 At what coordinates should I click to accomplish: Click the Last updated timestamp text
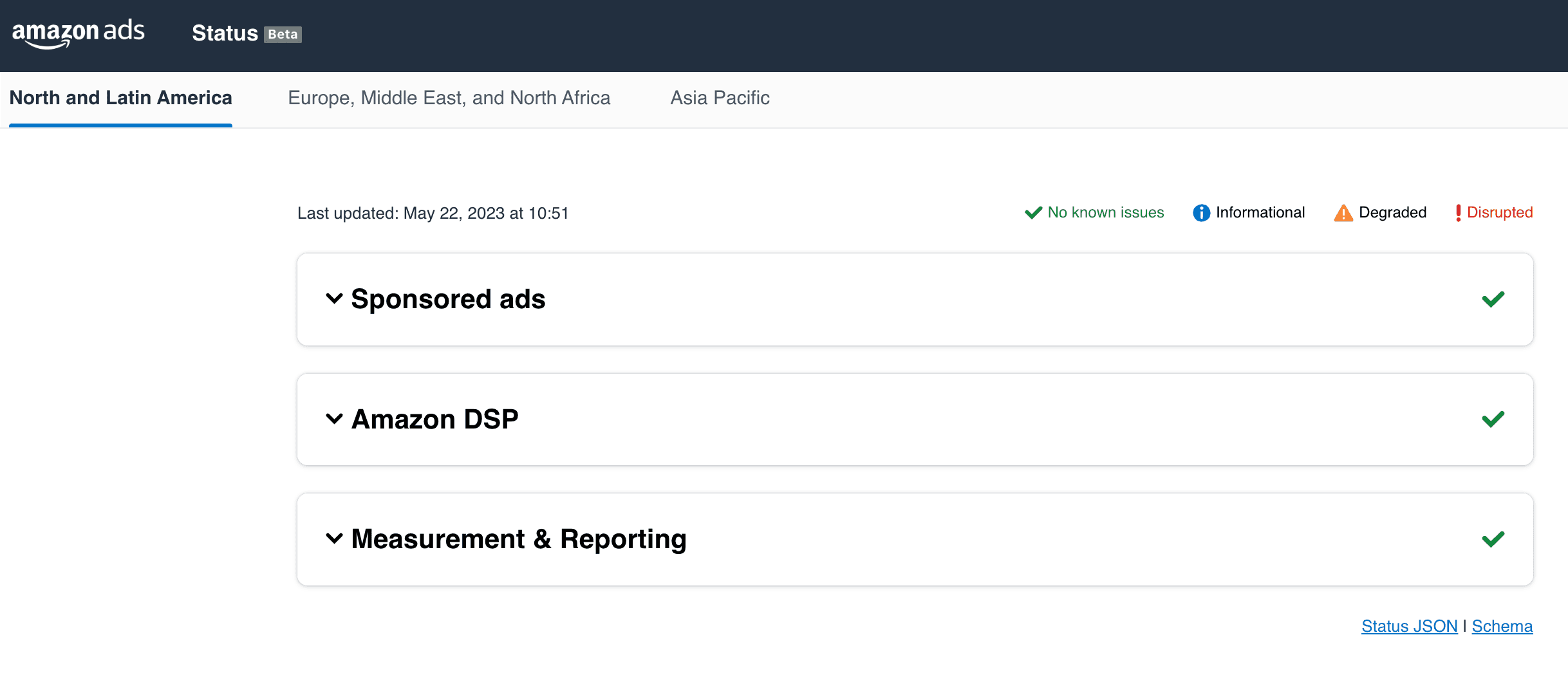pos(433,213)
